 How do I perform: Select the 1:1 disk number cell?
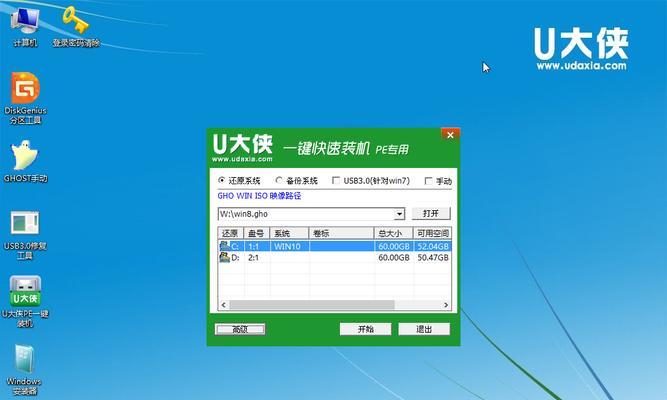[x=254, y=246]
